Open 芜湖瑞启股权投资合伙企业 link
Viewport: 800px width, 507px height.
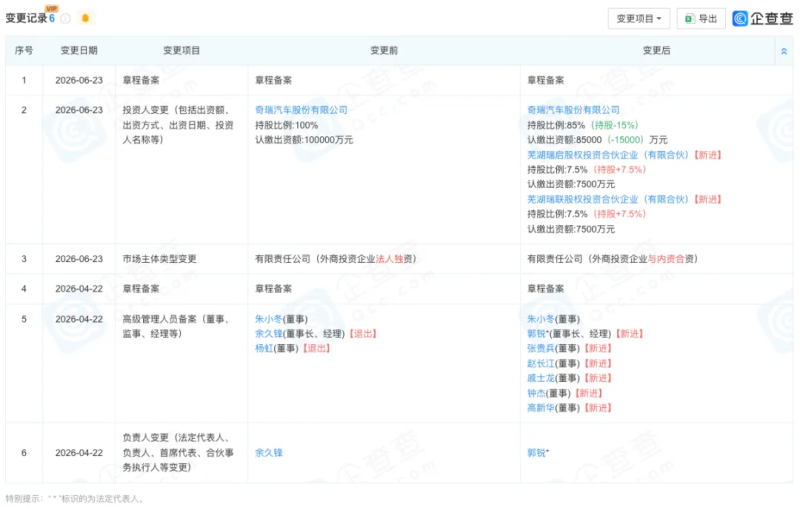point(608,155)
